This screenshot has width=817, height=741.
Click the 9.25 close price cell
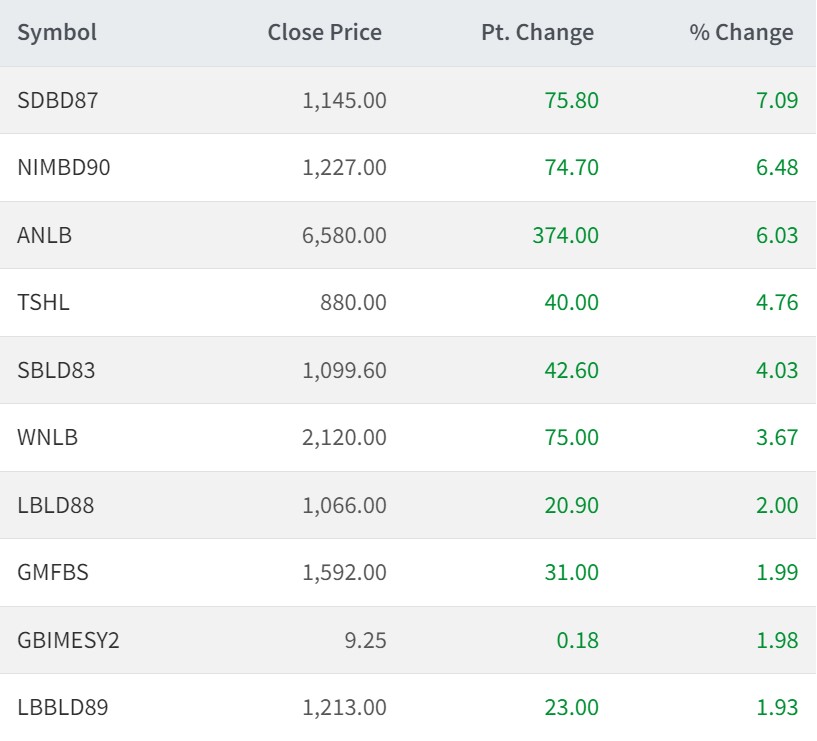pyautogui.click(x=367, y=640)
